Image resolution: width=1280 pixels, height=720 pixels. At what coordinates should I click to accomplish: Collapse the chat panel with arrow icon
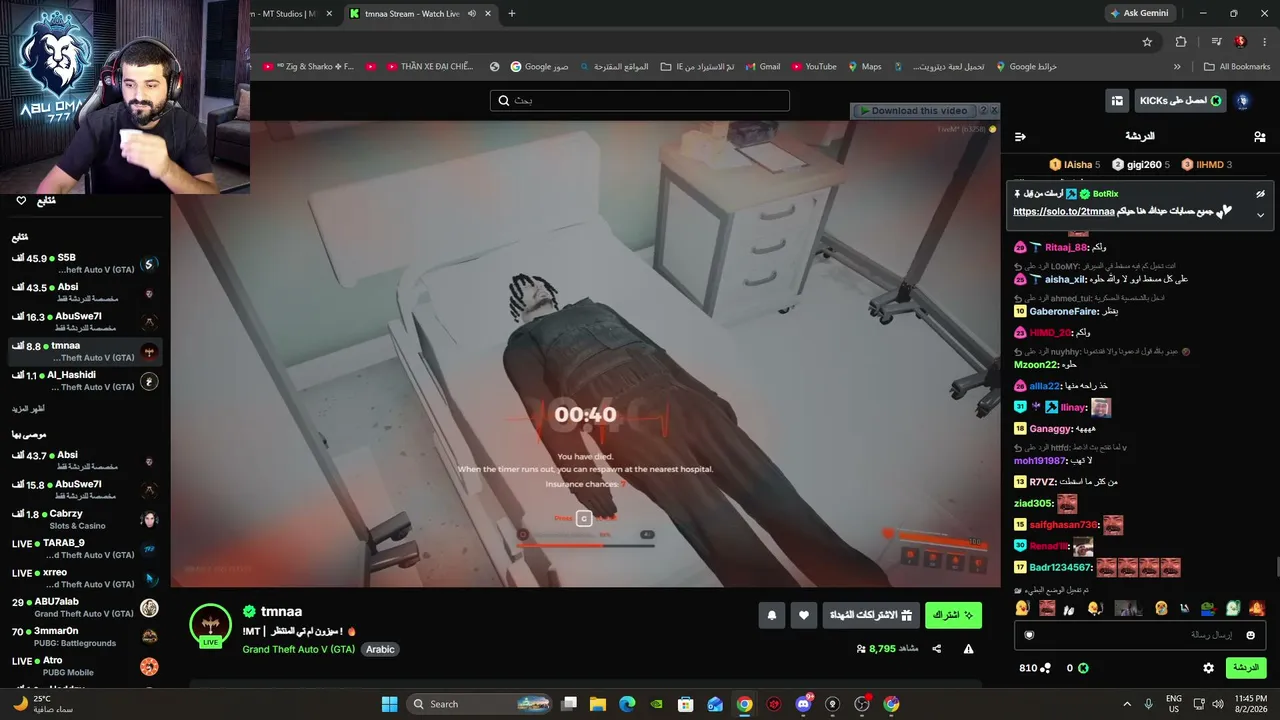coord(1020,137)
